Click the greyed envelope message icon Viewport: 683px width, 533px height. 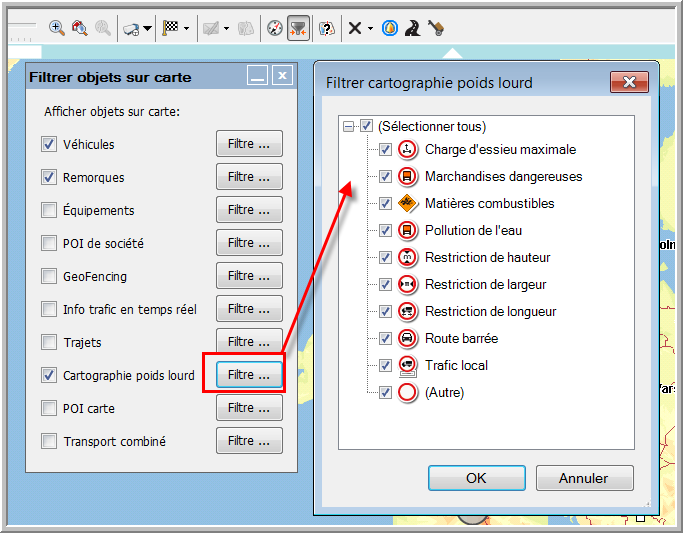coord(211,29)
